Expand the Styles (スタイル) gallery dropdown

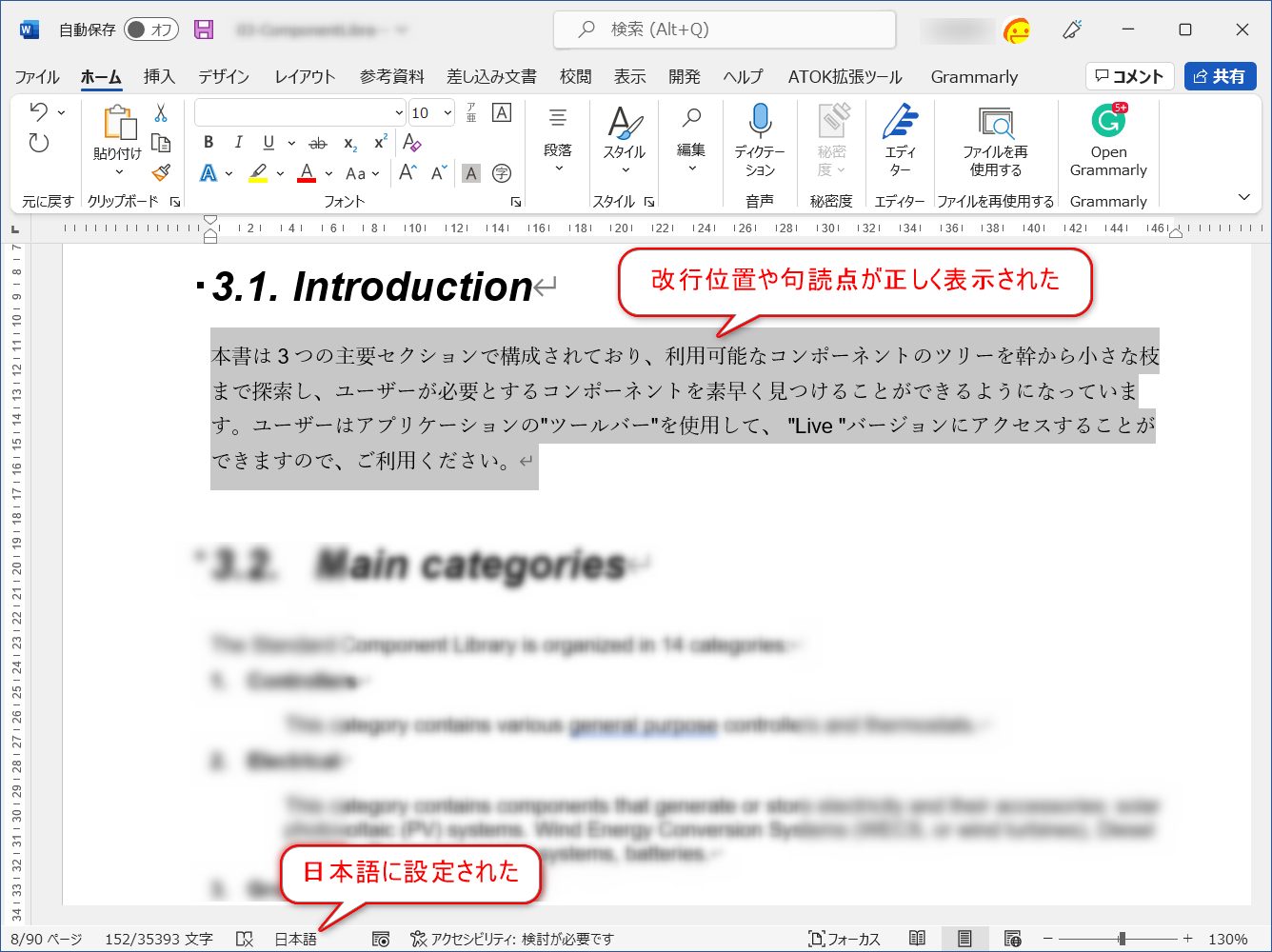625,170
